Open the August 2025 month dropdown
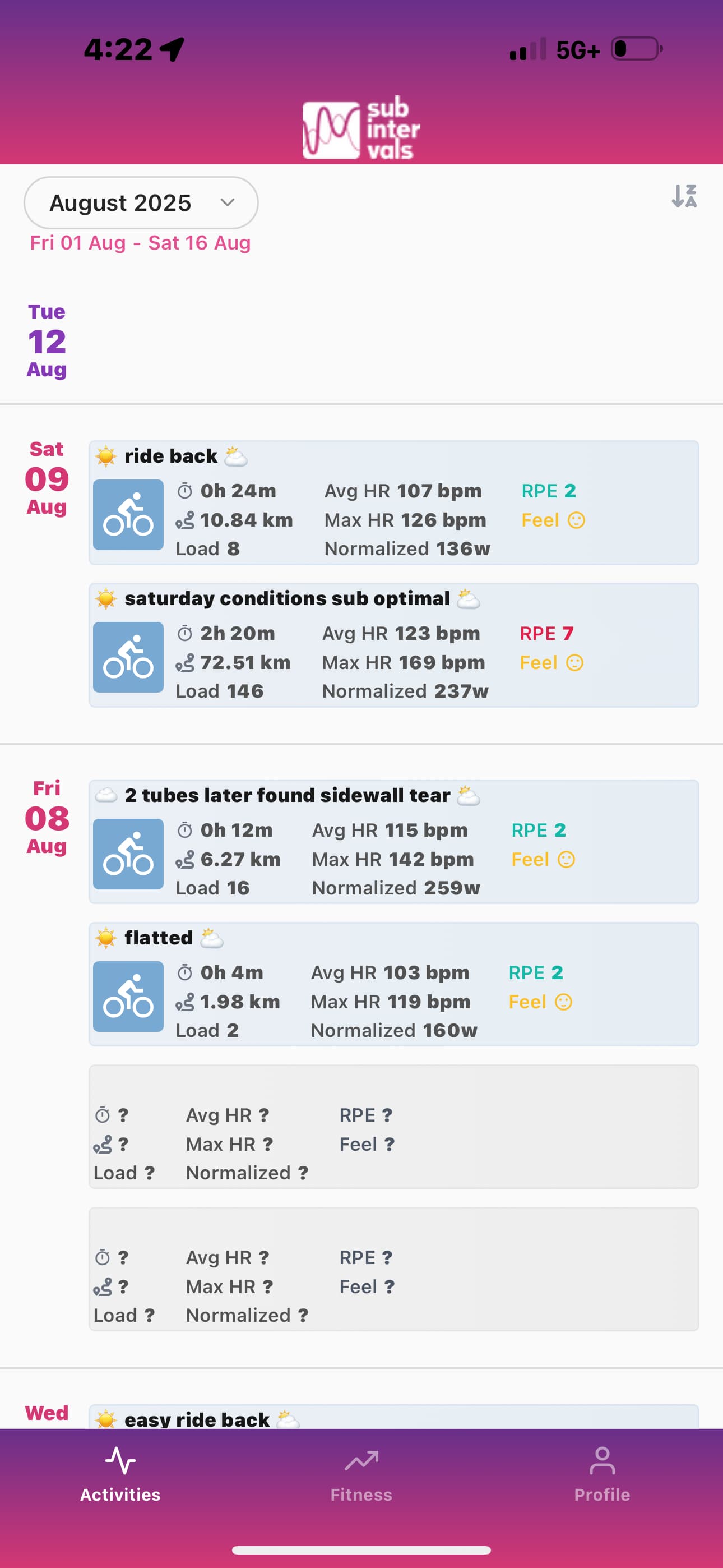Screen dimensions: 723x1568 [141, 202]
